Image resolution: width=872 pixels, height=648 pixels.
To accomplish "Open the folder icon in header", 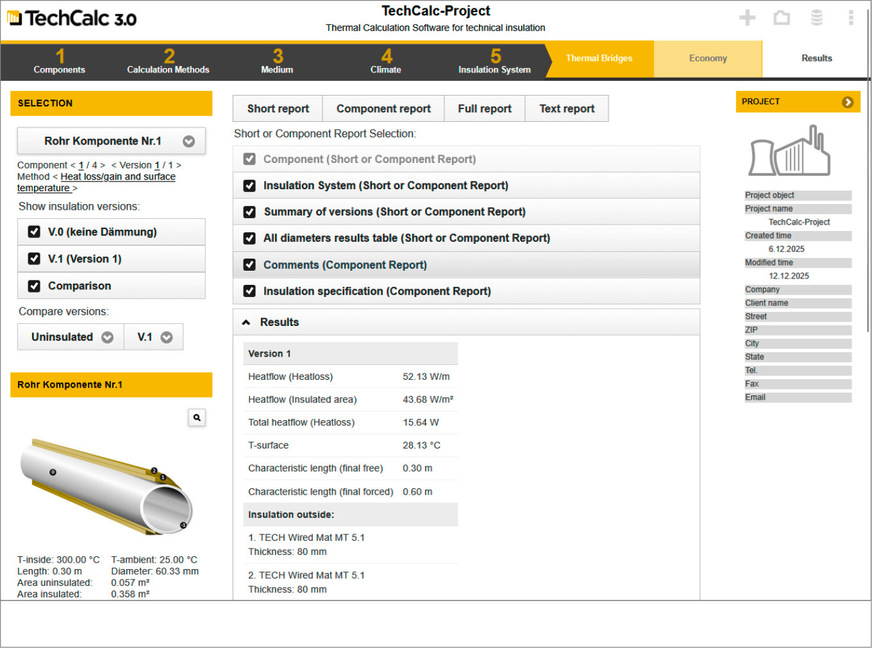I will tap(781, 18).
